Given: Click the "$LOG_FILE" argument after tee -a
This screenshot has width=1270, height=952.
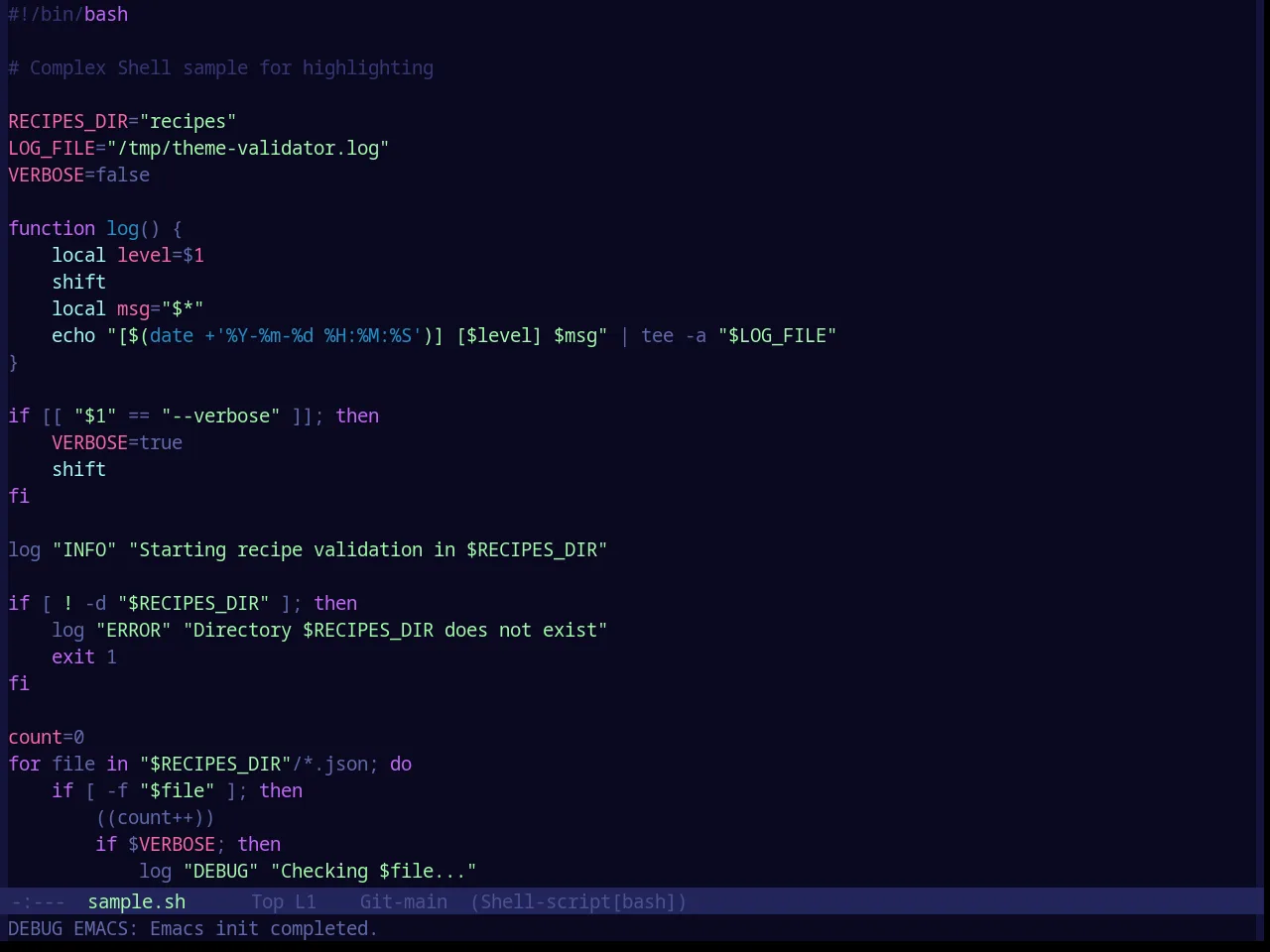Looking at the screenshot, I should pyautogui.click(x=778, y=335).
